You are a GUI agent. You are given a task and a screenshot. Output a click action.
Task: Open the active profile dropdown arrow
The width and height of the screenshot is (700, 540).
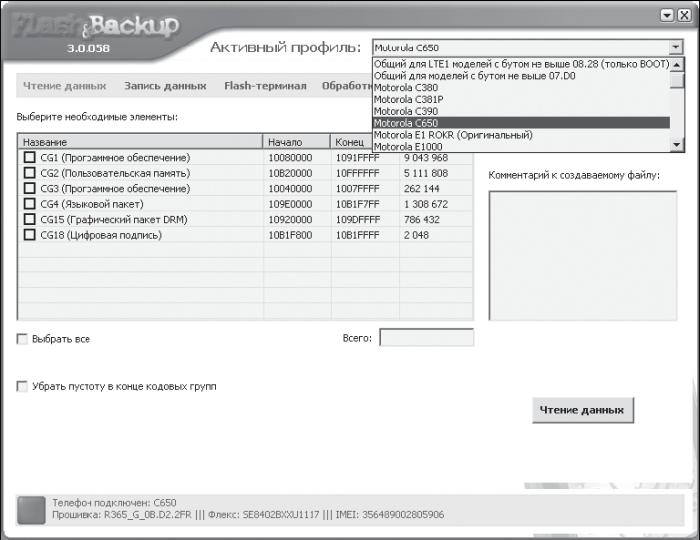click(x=676, y=47)
